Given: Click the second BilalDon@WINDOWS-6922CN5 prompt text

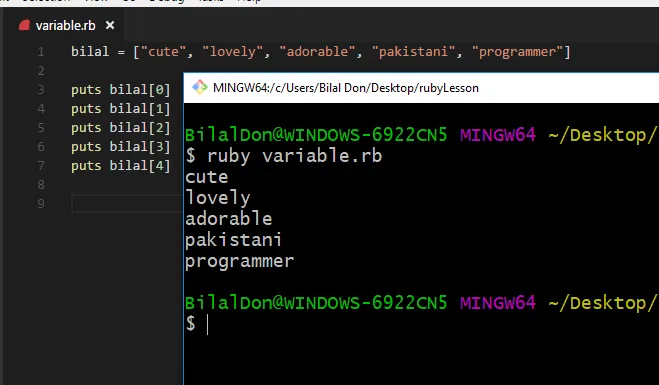Looking at the screenshot, I should [x=316, y=303].
